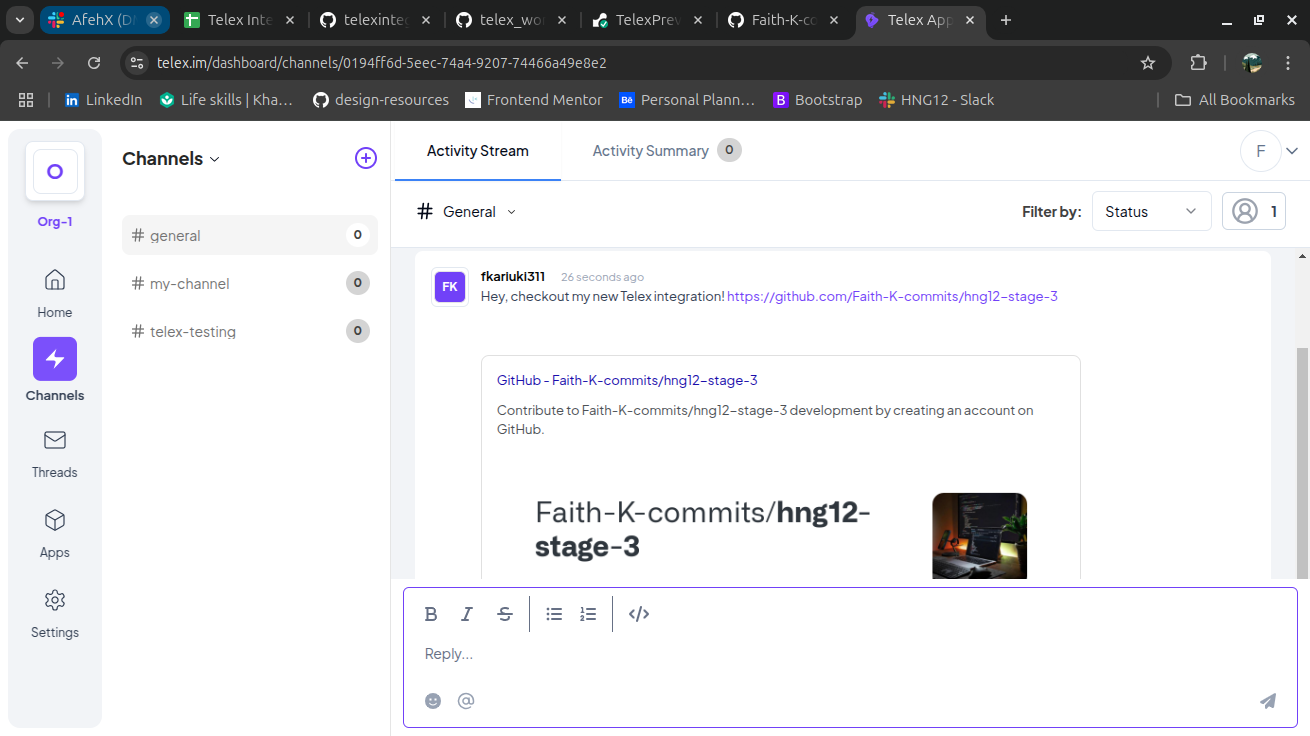
Task: Switch to Activity Summary tab
Action: 666,151
